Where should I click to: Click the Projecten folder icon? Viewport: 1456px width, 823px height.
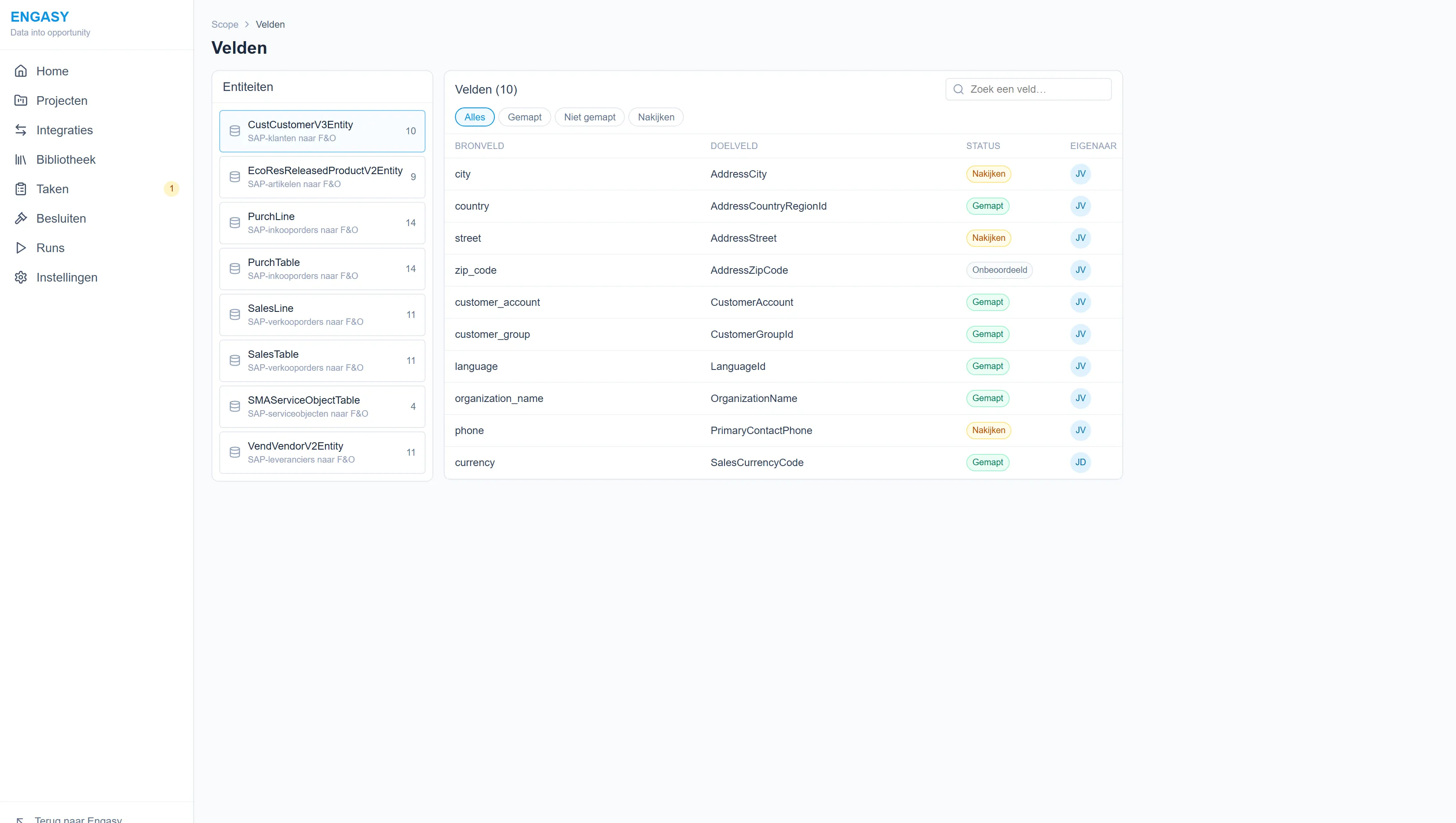21,100
